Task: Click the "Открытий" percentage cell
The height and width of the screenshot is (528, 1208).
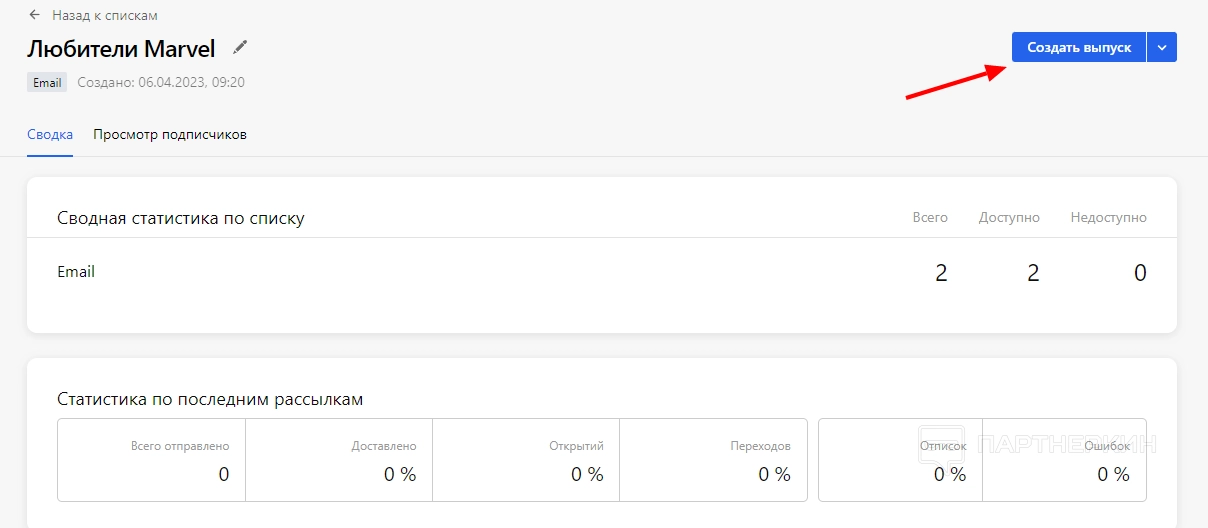Action: 526,460
